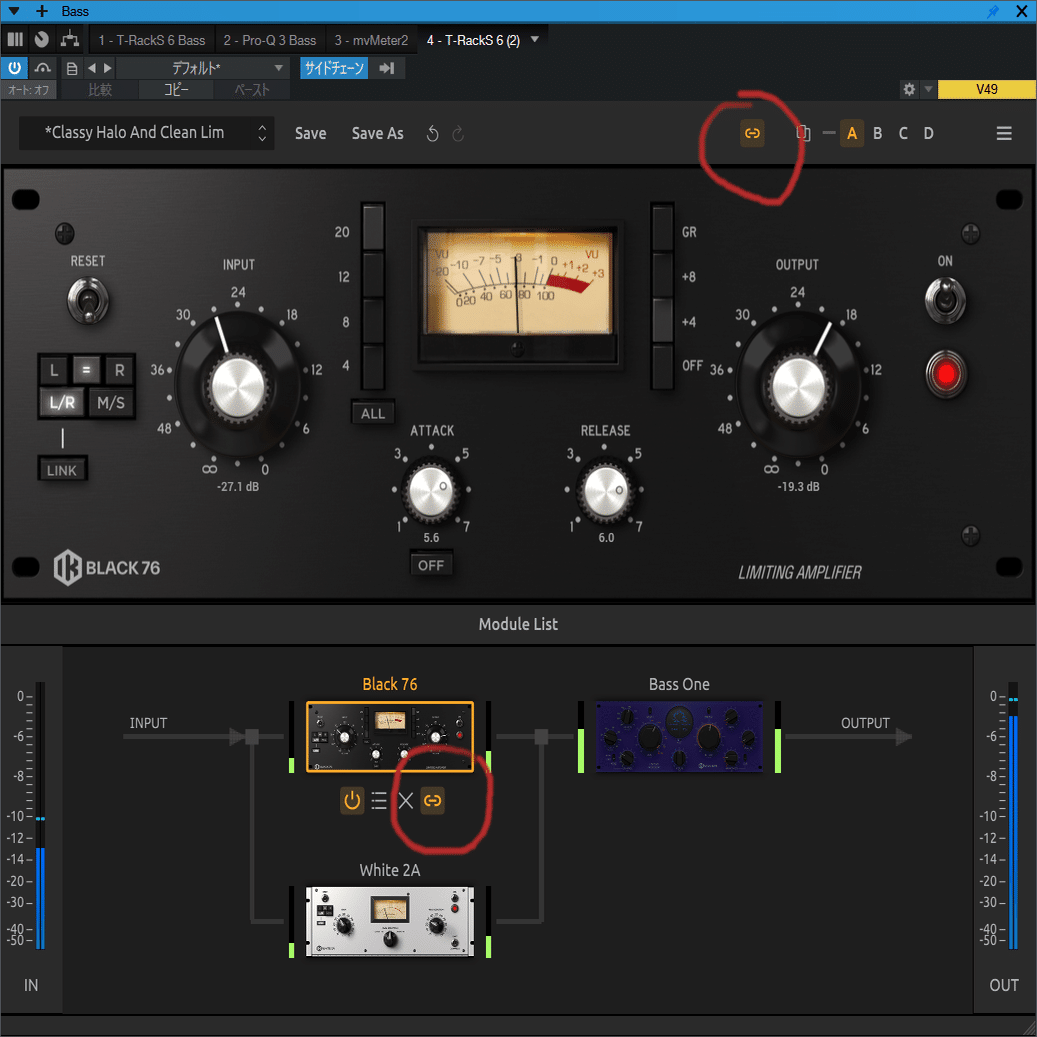This screenshot has width=1037, height=1037.
Task: Switch to the 3 - mvMeter2 tab
Action: point(372,41)
